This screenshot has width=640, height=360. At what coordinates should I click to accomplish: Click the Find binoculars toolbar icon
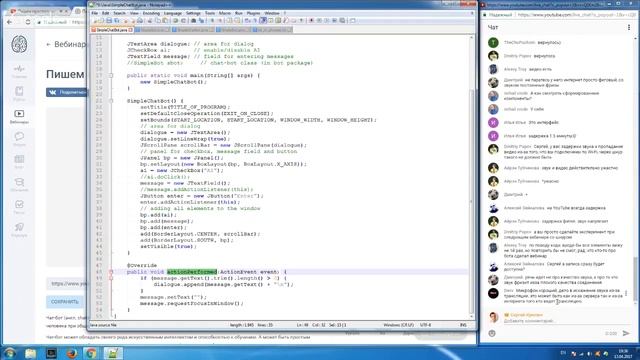click(193, 20)
